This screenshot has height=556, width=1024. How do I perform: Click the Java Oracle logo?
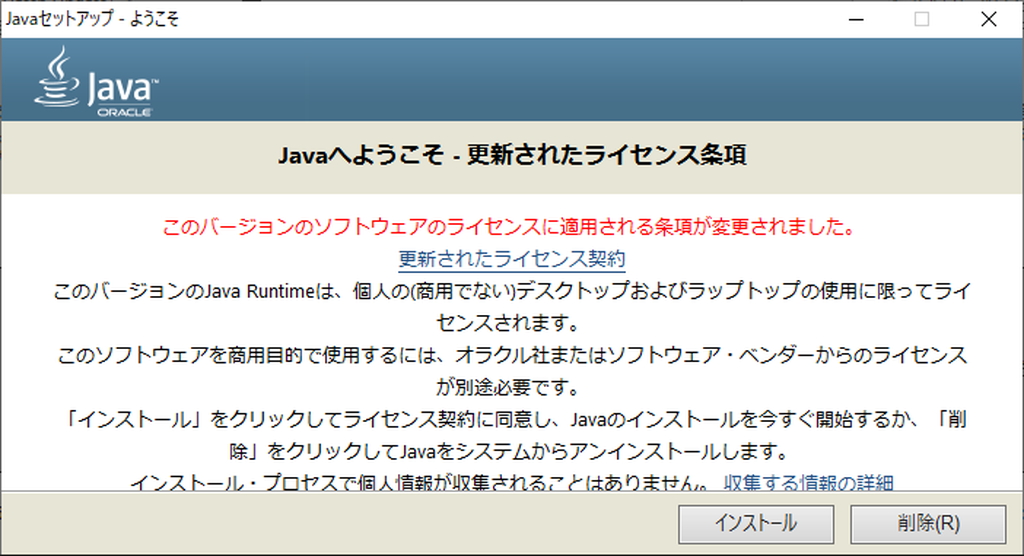pos(96,82)
